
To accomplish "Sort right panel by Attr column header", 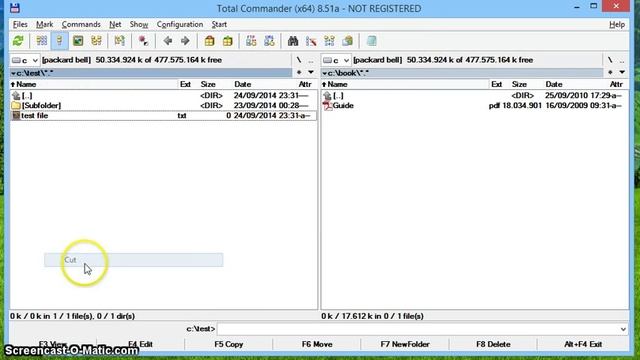I will click(616, 84).
